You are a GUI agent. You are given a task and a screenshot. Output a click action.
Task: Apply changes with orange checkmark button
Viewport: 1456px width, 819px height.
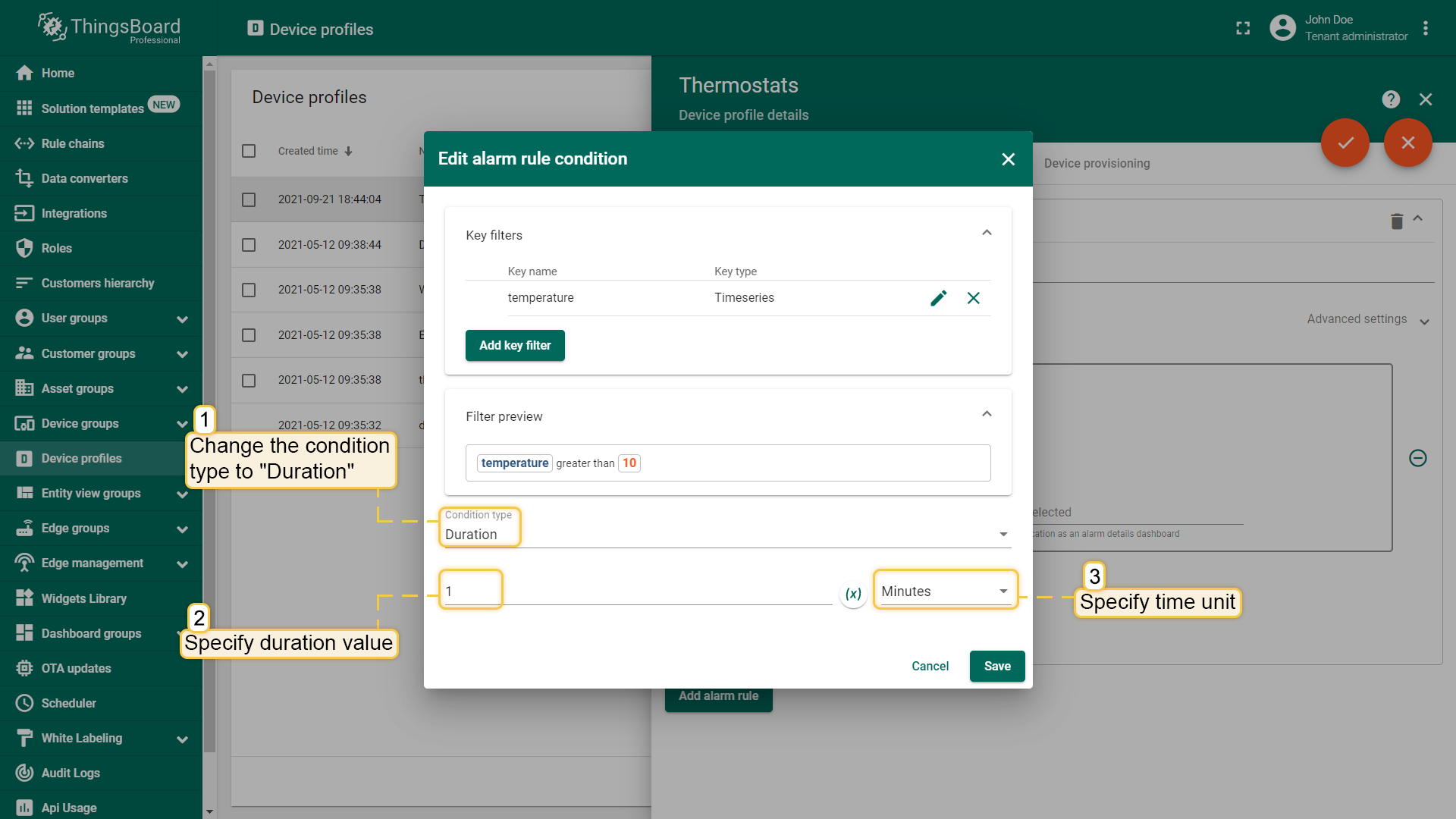(x=1345, y=143)
